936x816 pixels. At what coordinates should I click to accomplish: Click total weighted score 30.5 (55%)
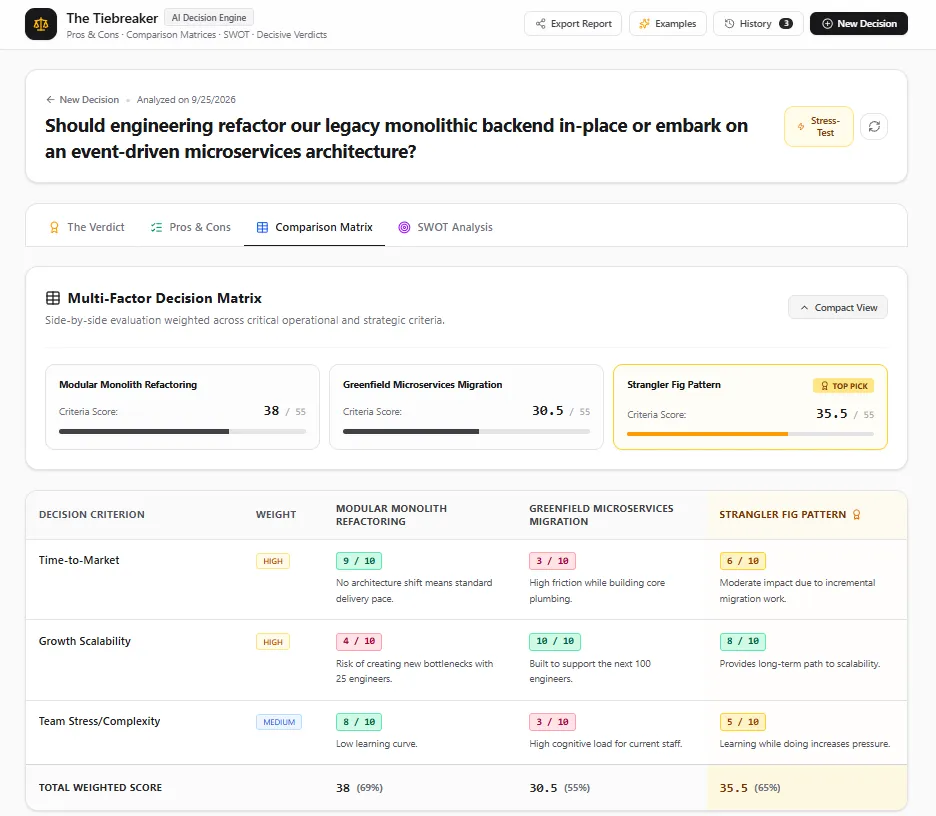point(559,788)
